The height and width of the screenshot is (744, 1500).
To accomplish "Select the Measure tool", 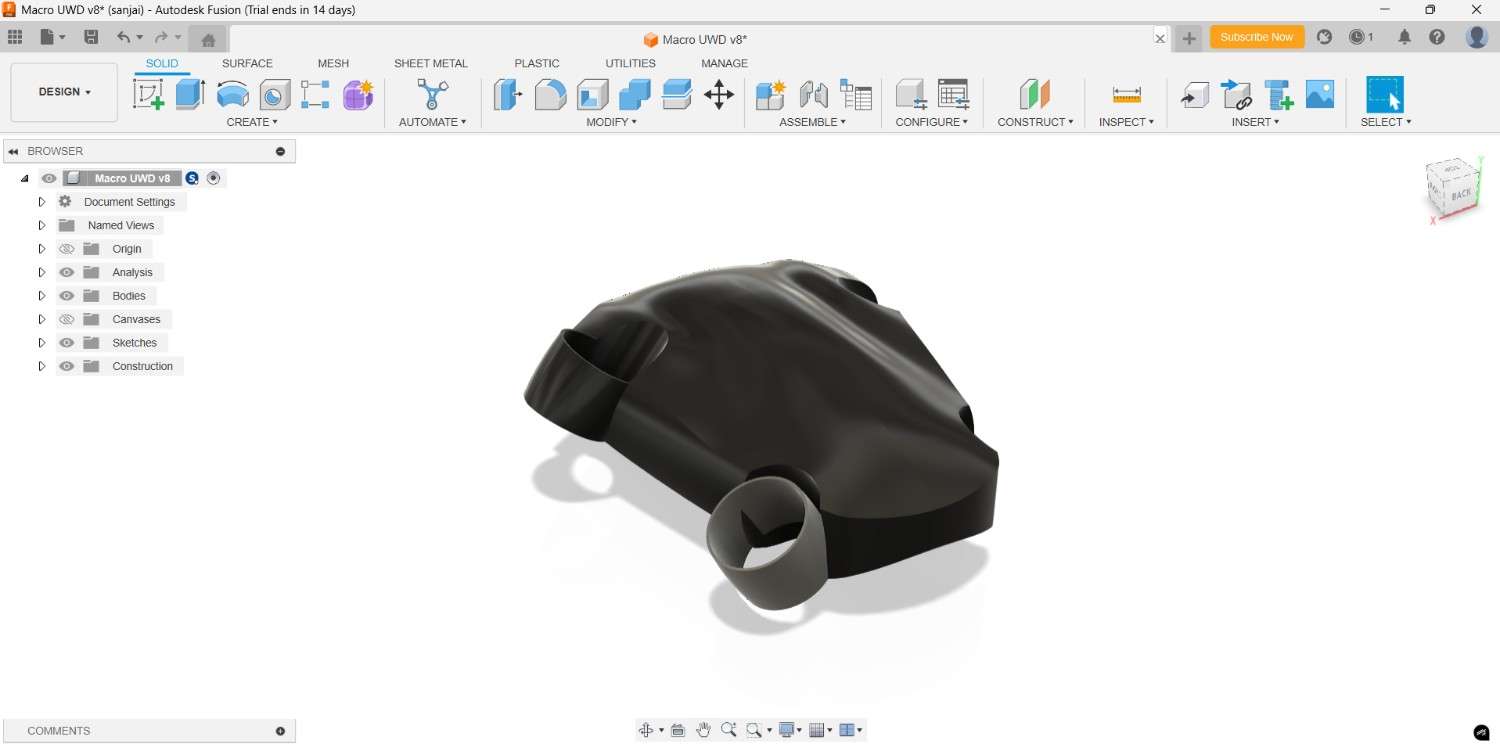I will [x=1127, y=95].
